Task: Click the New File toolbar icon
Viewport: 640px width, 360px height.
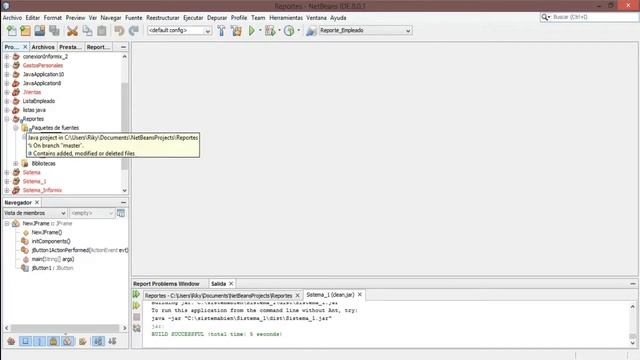Action: [x=11, y=31]
